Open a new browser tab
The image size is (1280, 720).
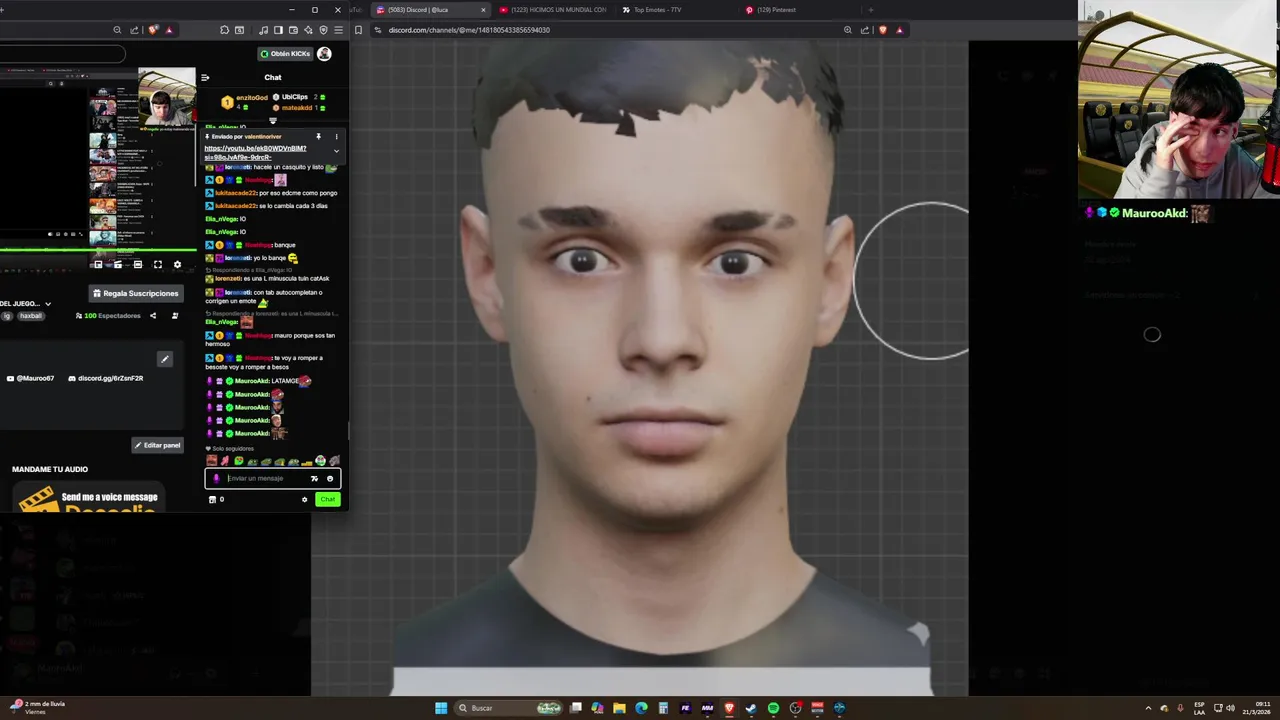point(871,10)
